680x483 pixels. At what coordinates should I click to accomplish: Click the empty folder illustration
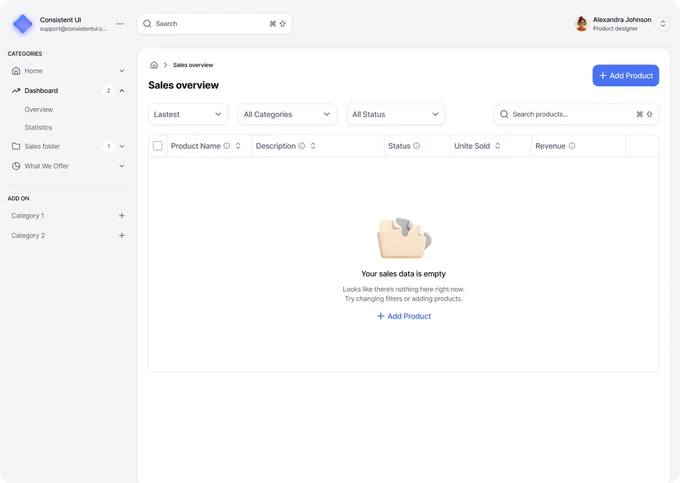coord(404,238)
